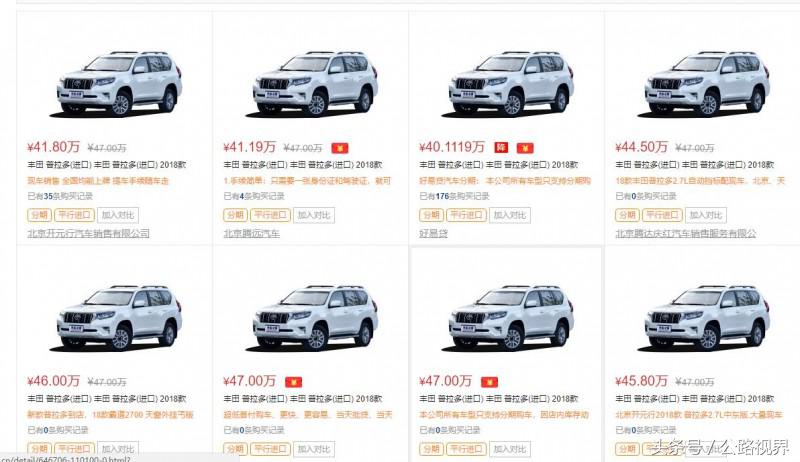This screenshot has width=800, height=462.
Task: Click the 平行进口 tag under the ¥41.19万 listing
Action: [270, 215]
